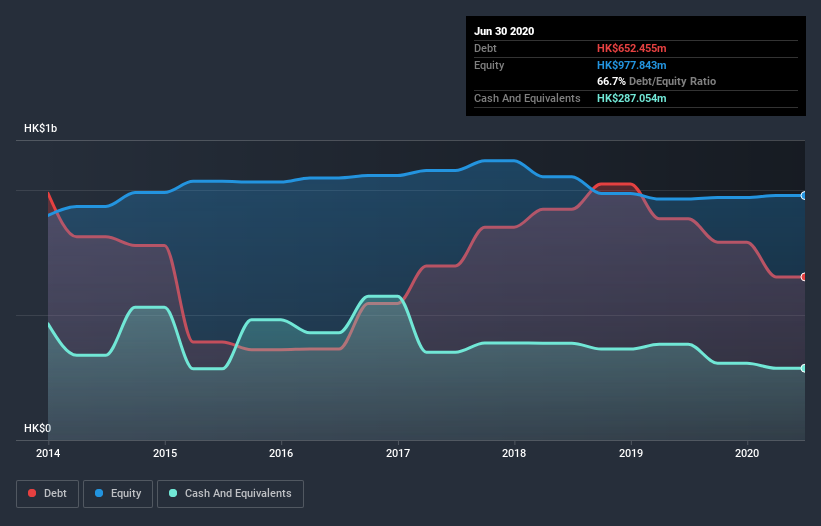Image resolution: width=821 pixels, height=526 pixels.
Task: Select the Equity endpoint marker on chart
Action: 804,196
